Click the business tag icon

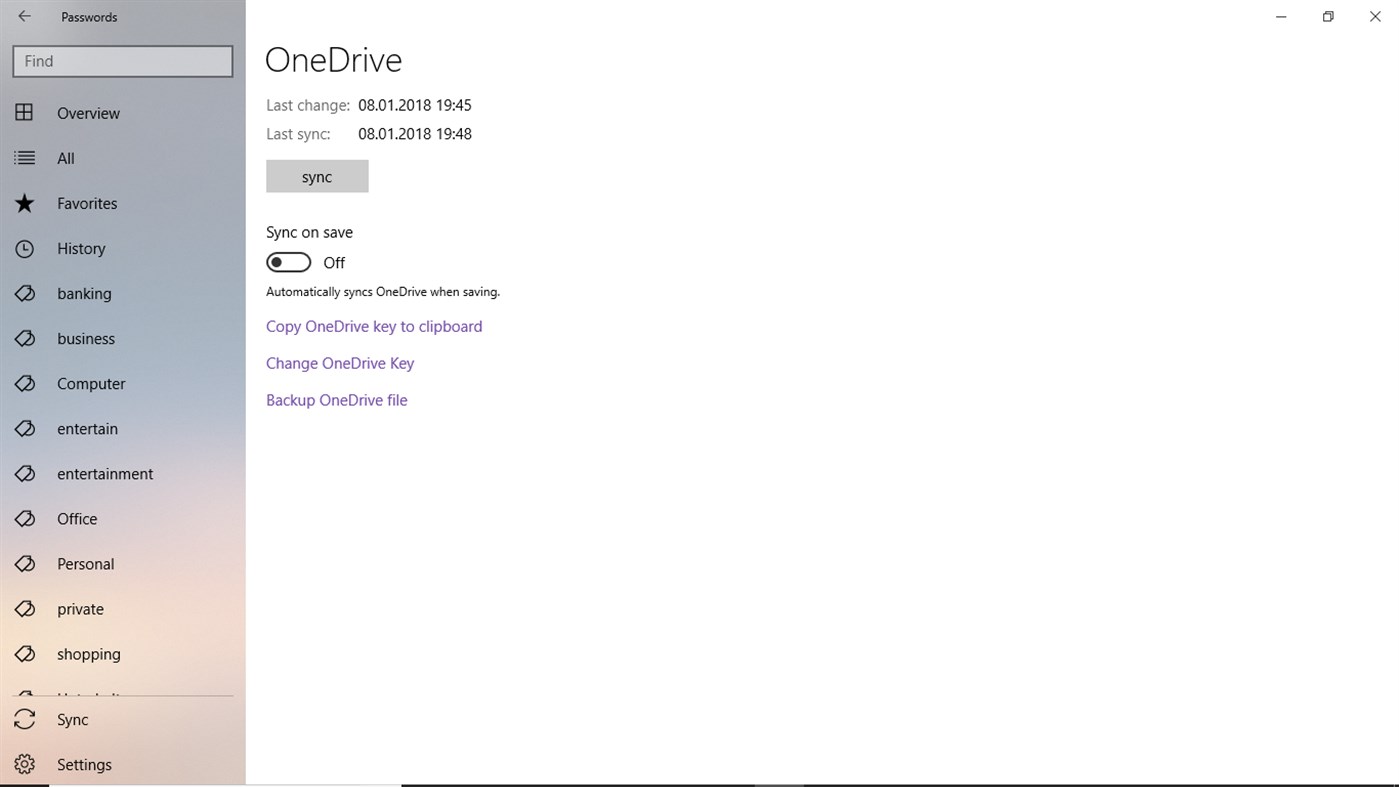tap(24, 338)
